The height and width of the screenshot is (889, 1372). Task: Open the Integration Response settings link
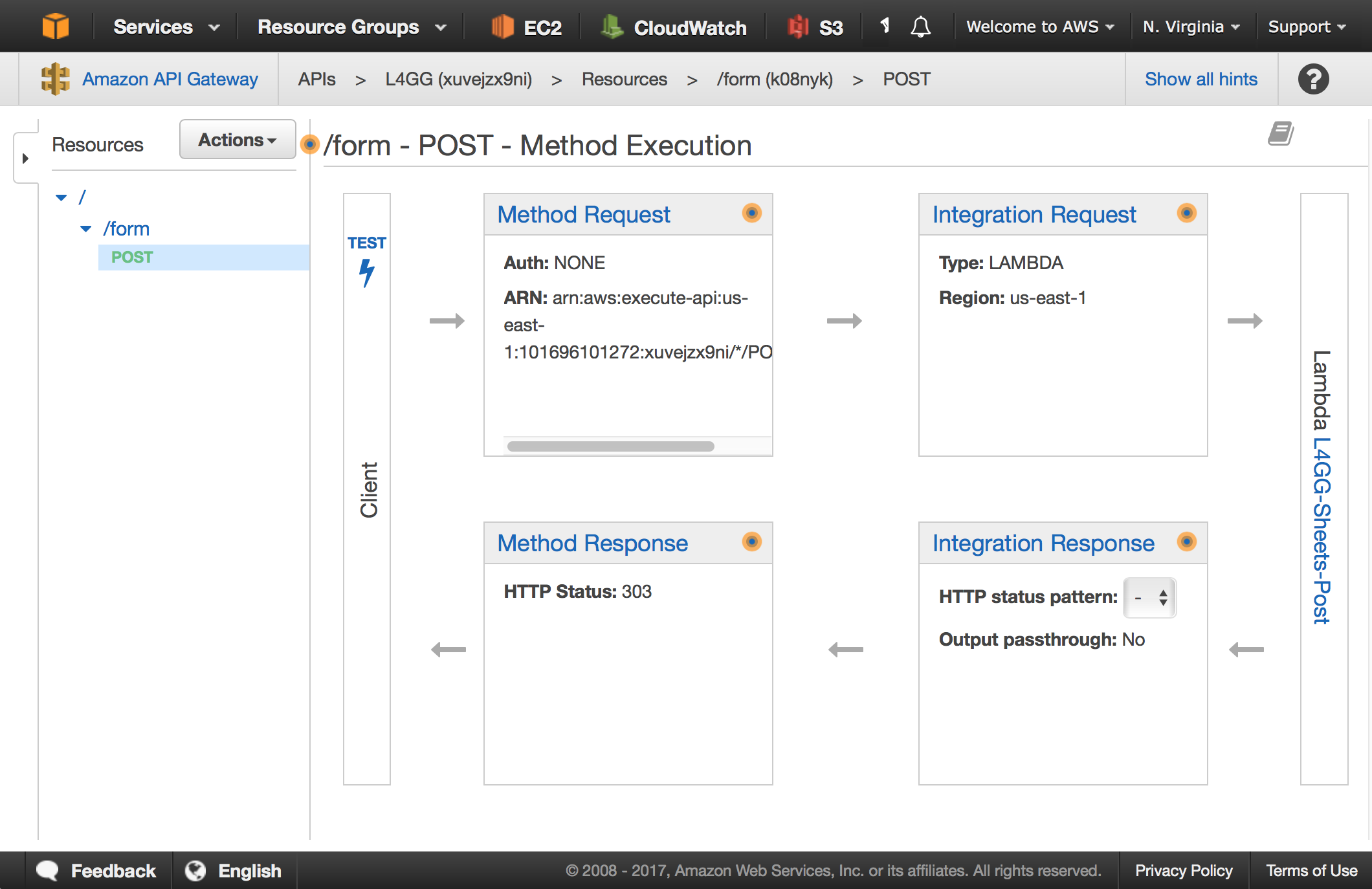[1043, 543]
